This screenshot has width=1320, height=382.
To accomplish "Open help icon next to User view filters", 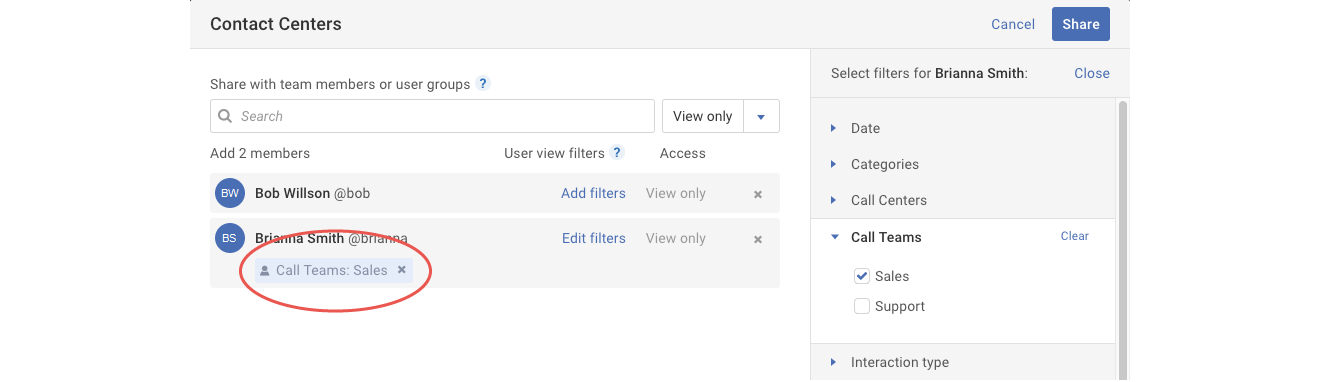I will click(x=617, y=153).
